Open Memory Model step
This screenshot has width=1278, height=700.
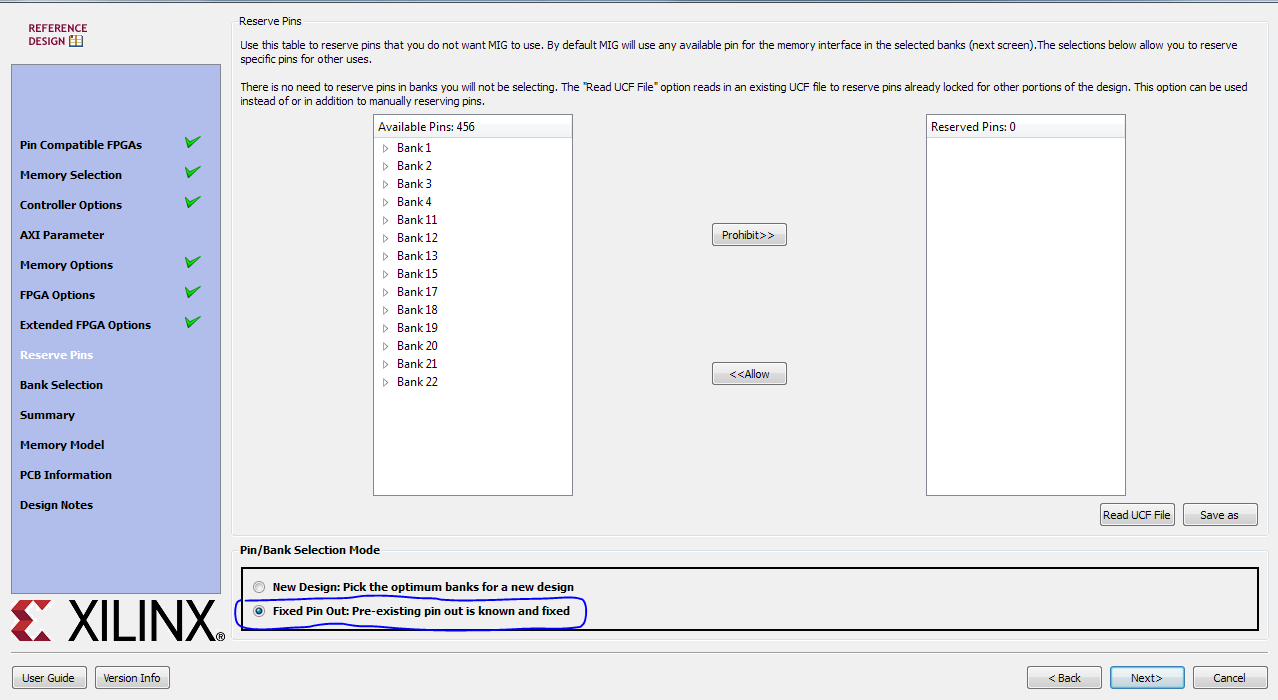coord(62,445)
